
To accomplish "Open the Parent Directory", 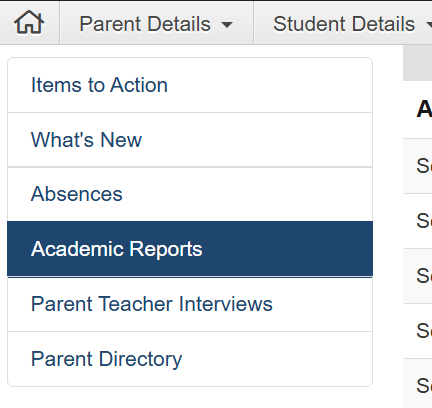I will (x=190, y=359).
